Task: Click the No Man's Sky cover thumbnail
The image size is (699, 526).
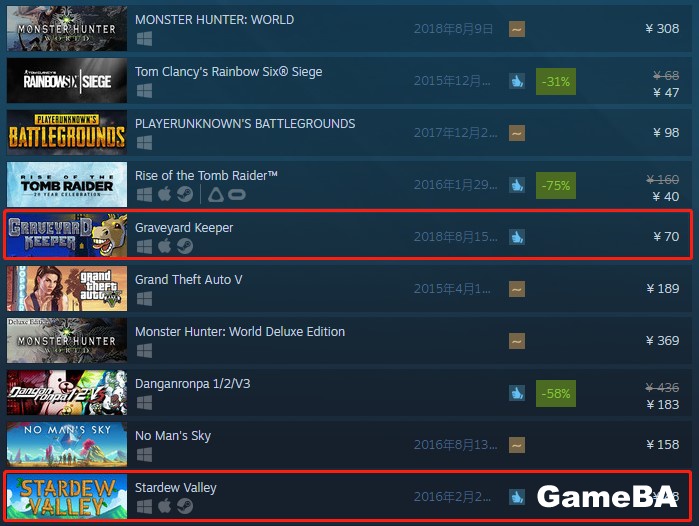Action: 67,444
